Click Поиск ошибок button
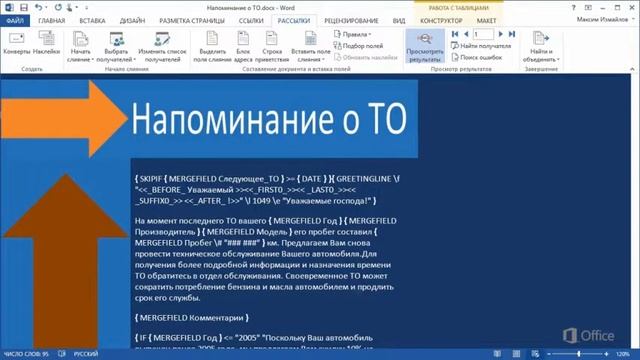 tap(477, 57)
